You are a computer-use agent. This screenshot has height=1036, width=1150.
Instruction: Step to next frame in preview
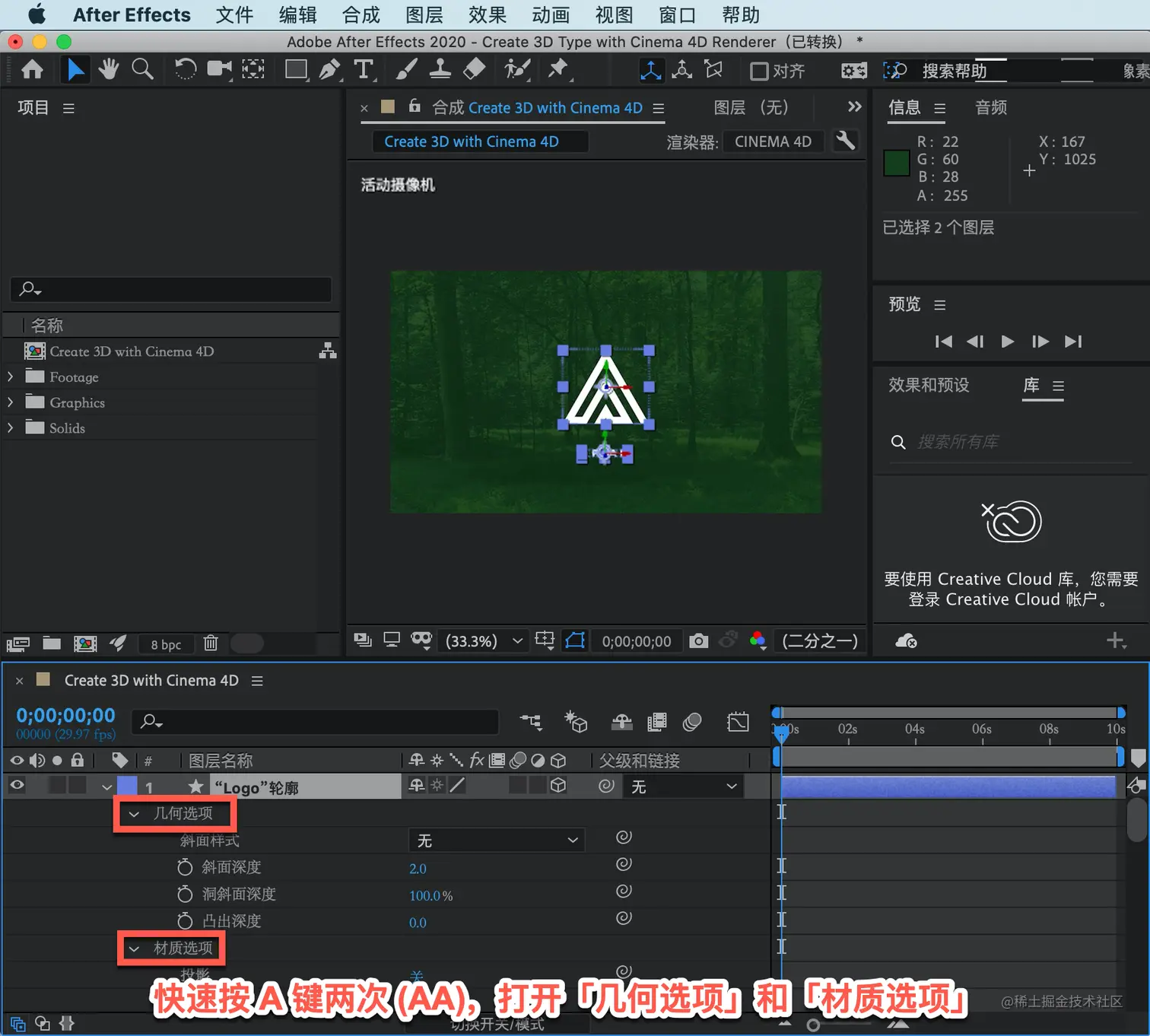click(1040, 342)
